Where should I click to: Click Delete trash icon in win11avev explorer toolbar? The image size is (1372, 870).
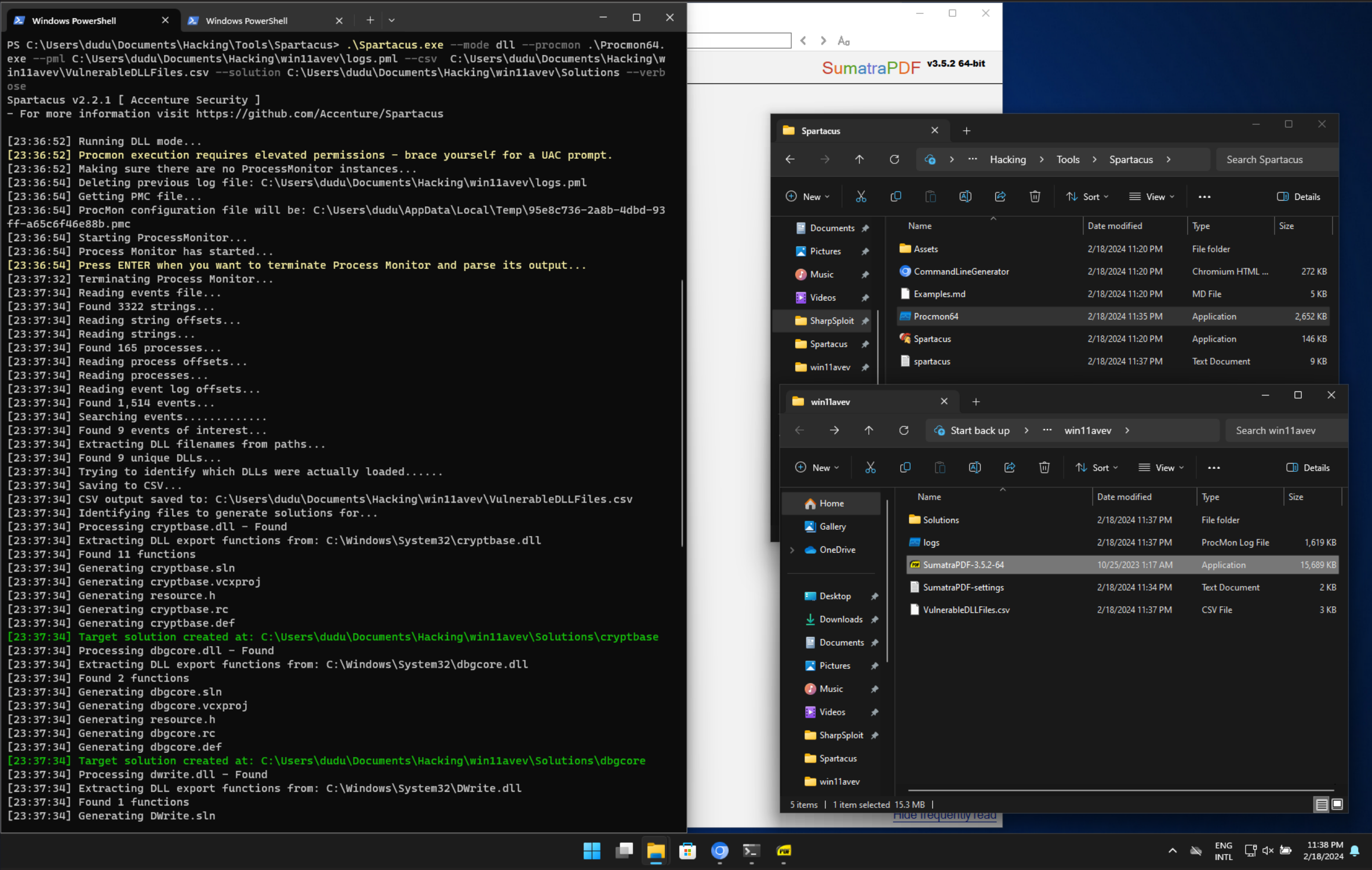pos(1044,468)
